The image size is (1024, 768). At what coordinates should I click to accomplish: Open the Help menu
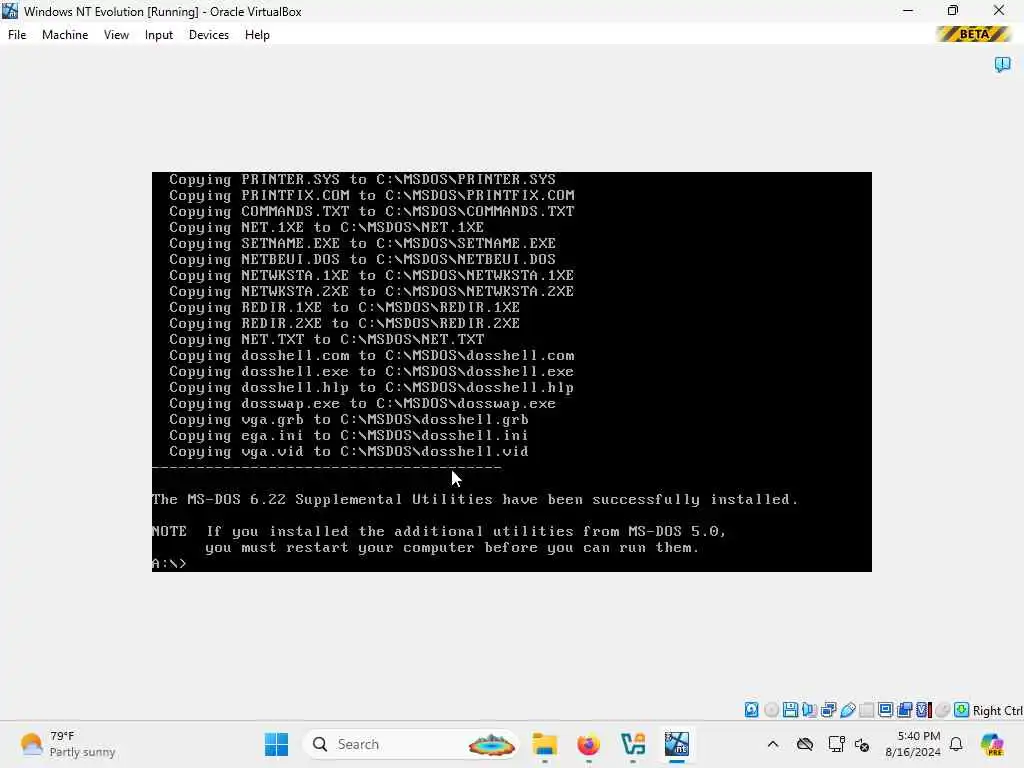(x=257, y=35)
